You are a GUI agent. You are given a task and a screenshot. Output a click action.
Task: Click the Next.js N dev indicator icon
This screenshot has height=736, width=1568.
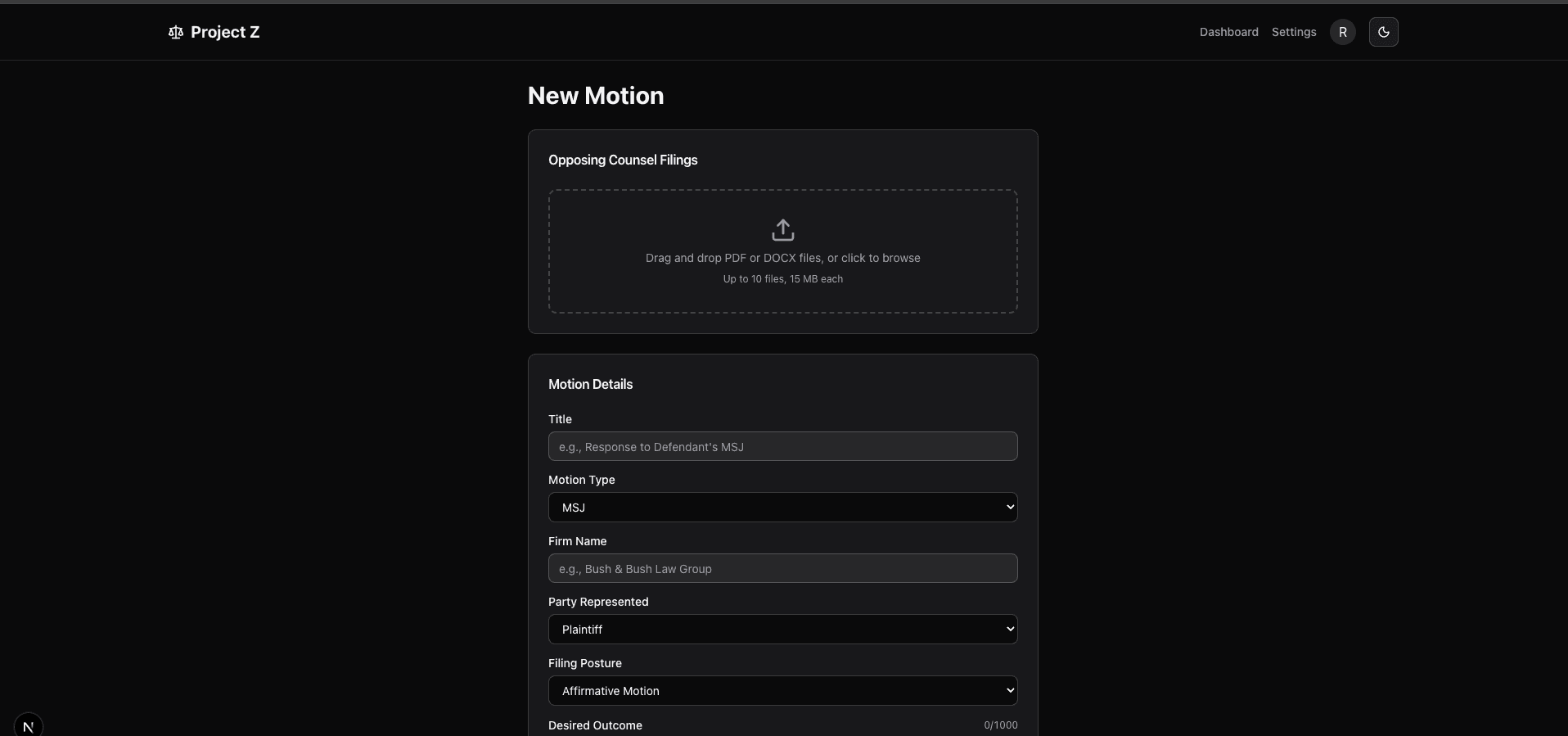pos(29,725)
